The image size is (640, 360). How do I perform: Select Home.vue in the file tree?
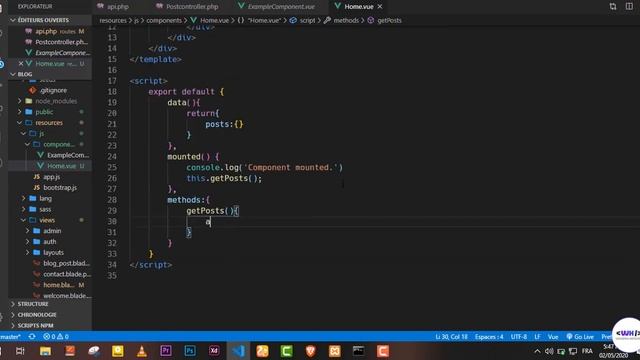point(61,166)
